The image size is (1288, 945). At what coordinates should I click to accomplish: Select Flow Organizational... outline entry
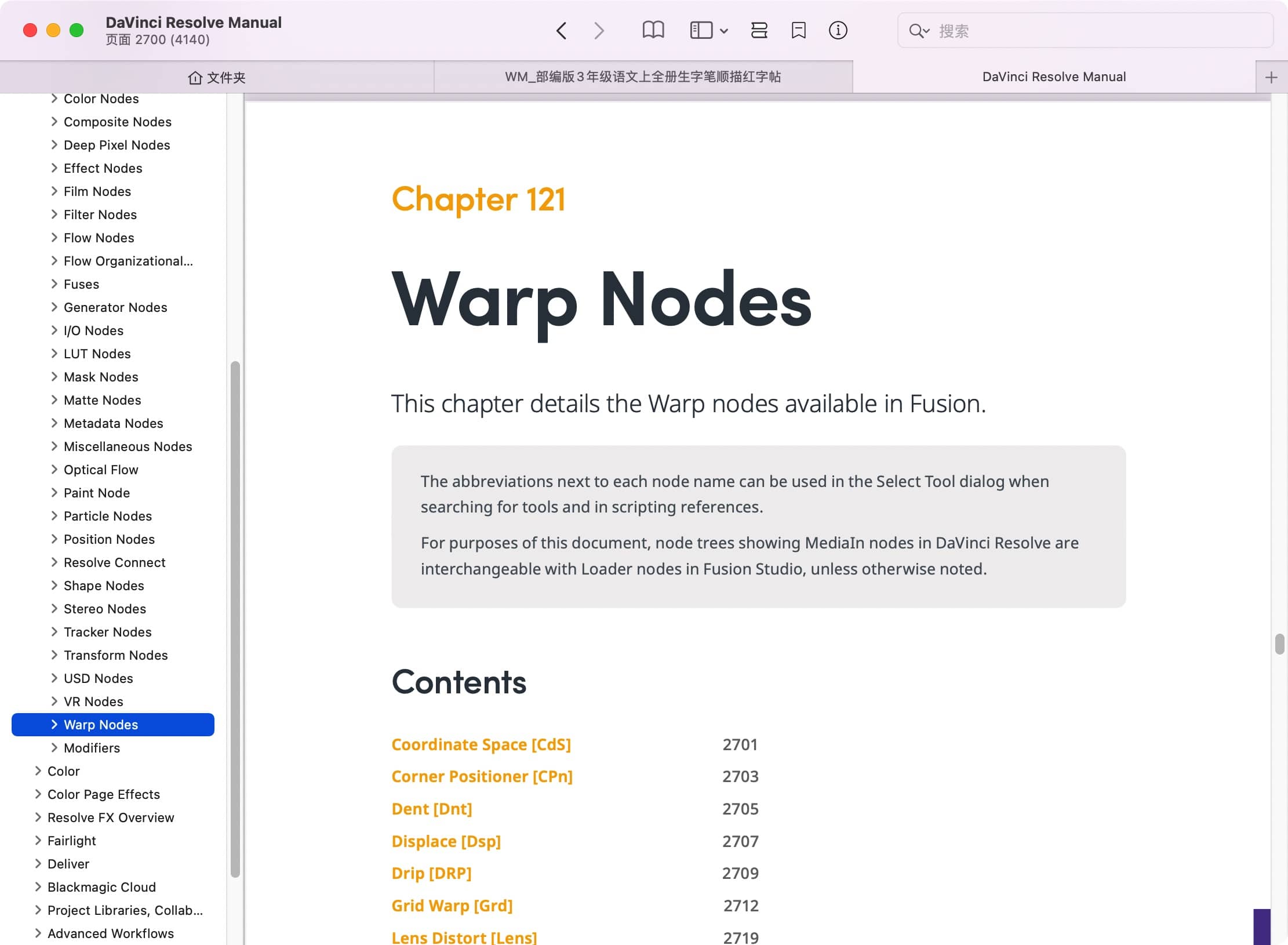pos(128,261)
